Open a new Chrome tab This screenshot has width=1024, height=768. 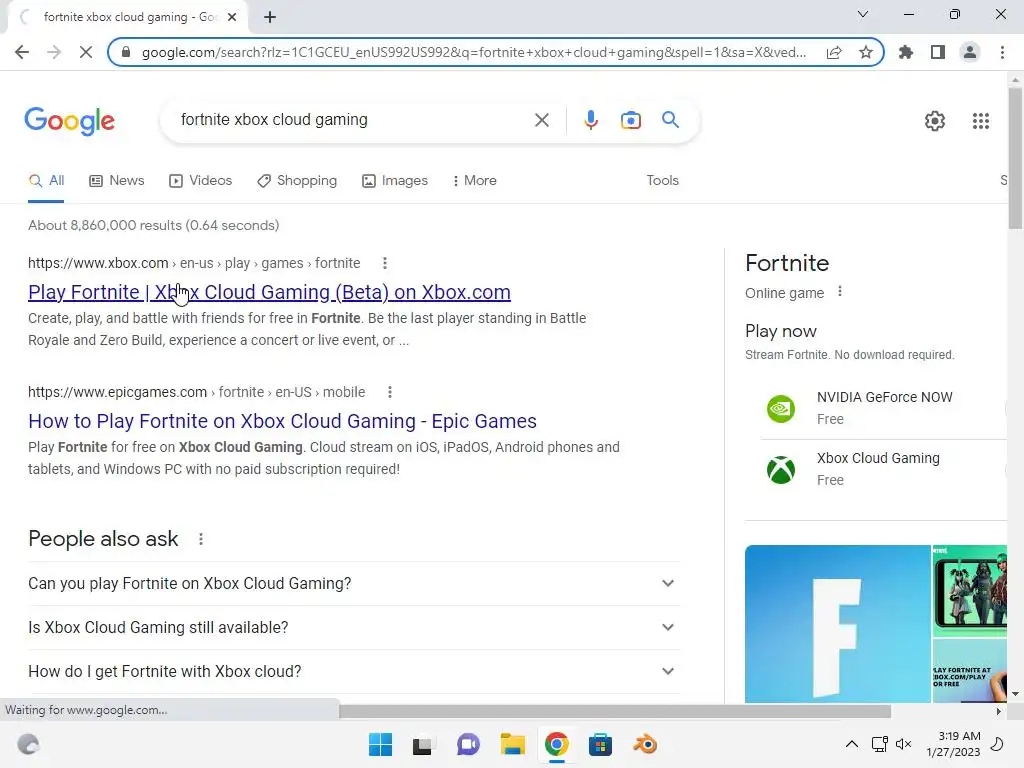pyautogui.click(x=270, y=17)
